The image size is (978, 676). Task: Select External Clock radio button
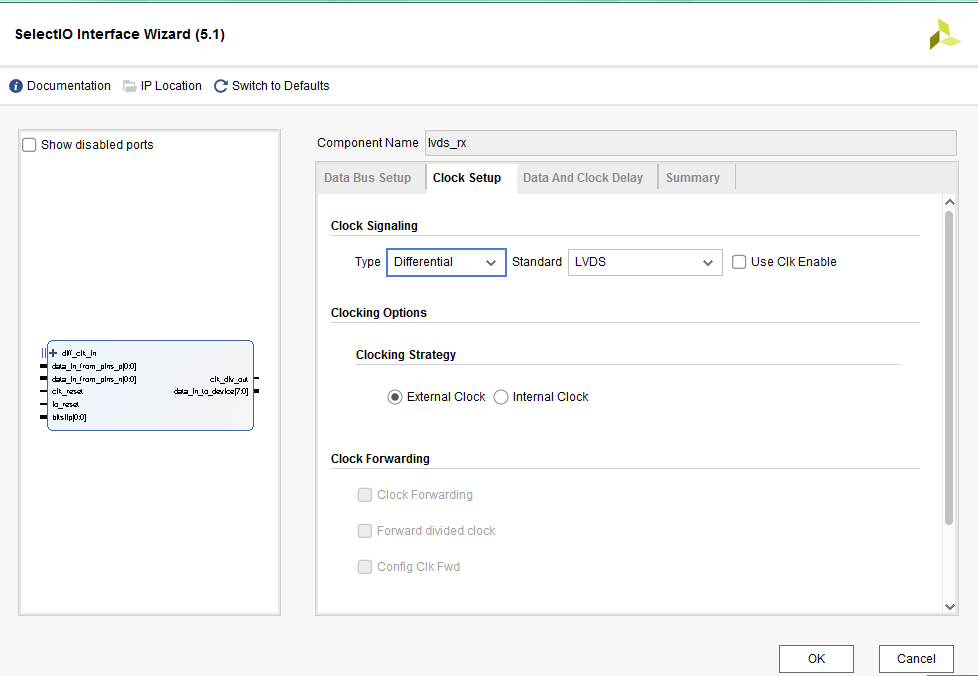tap(394, 397)
